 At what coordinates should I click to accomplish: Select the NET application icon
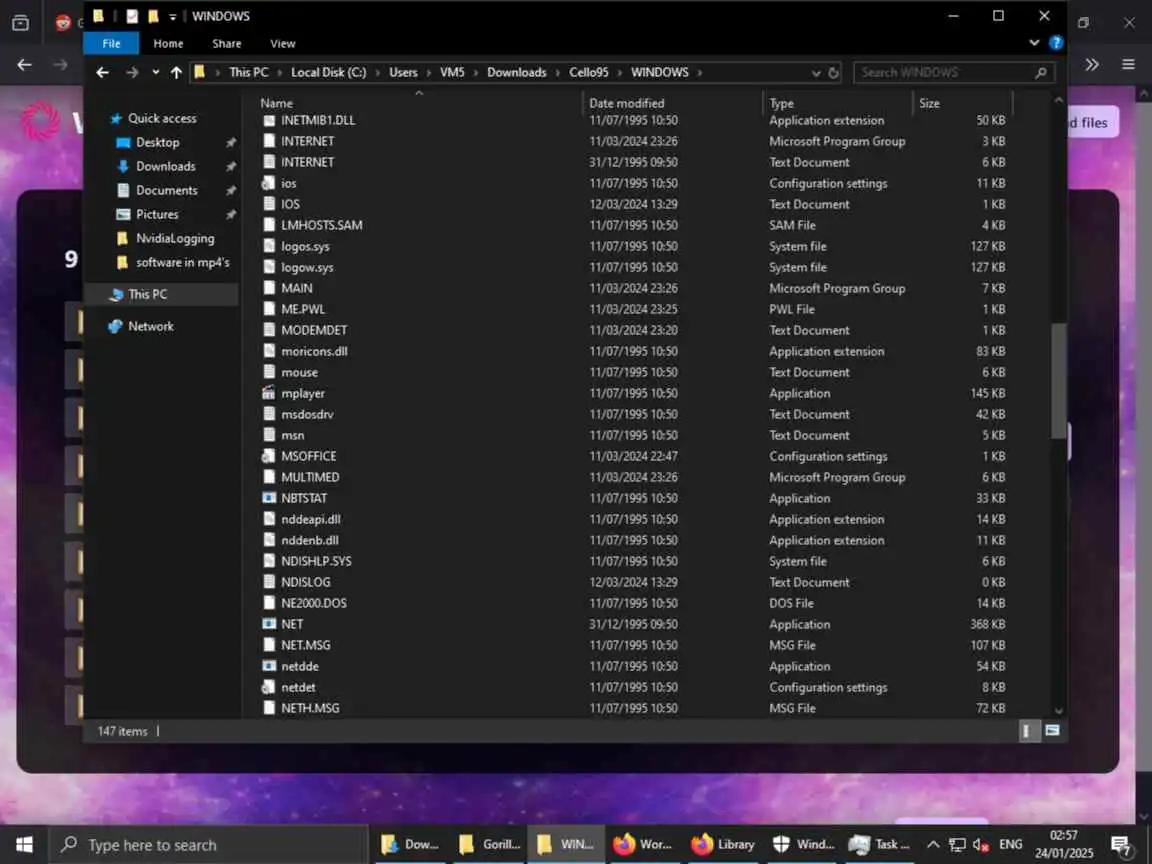pyautogui.click(x=269, y=624)
